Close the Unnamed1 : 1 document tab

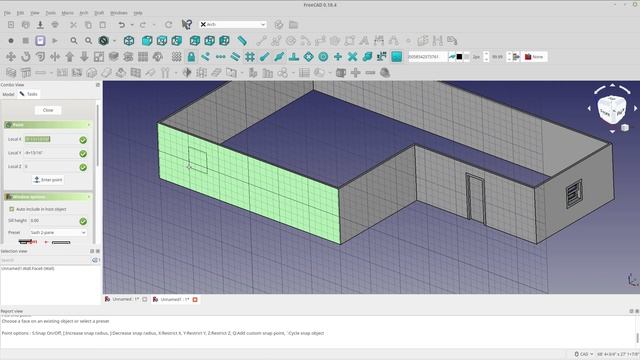195,300
